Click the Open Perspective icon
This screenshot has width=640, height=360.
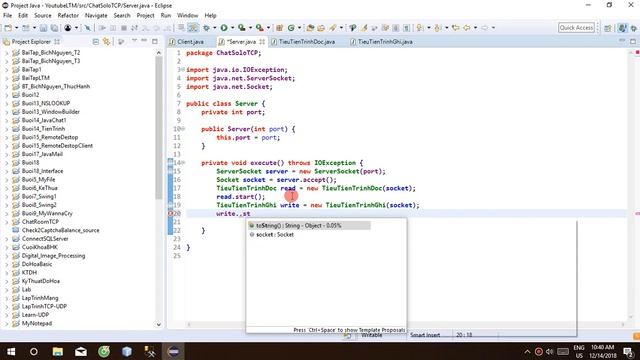click(608, 28)
